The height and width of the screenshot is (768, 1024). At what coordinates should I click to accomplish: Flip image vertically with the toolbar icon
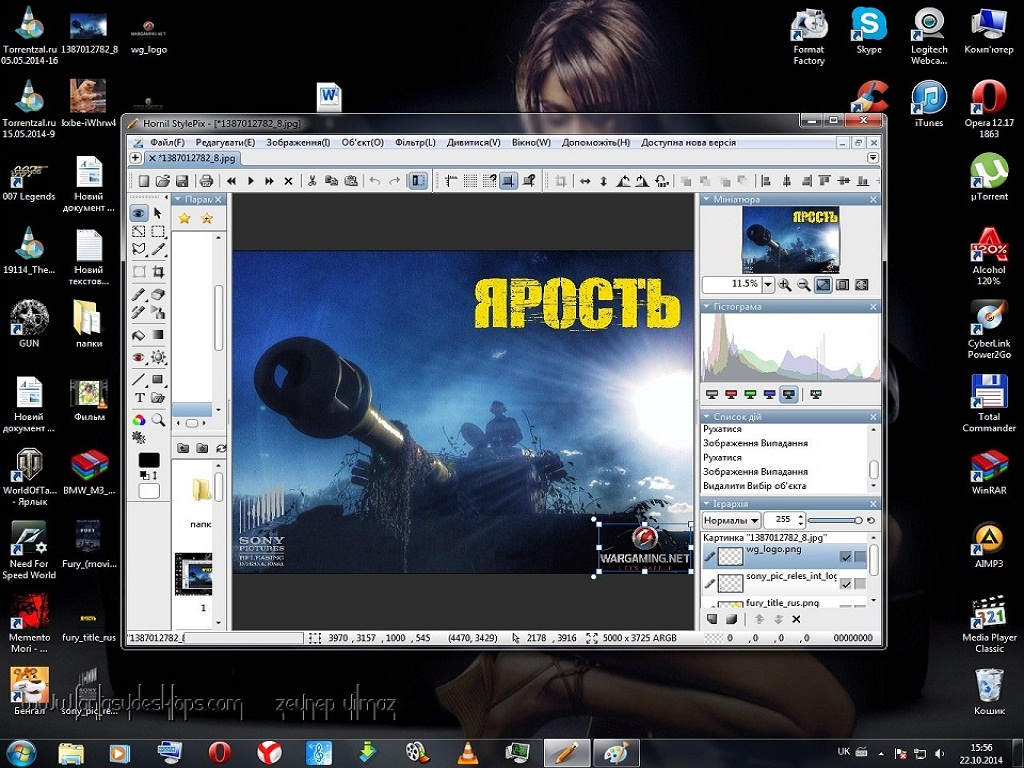(x=603, y=181)
